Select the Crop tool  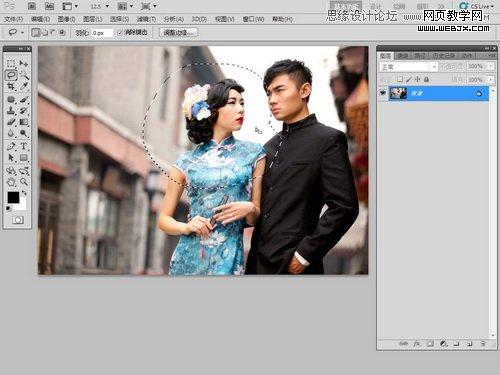(x=11, y=87)
